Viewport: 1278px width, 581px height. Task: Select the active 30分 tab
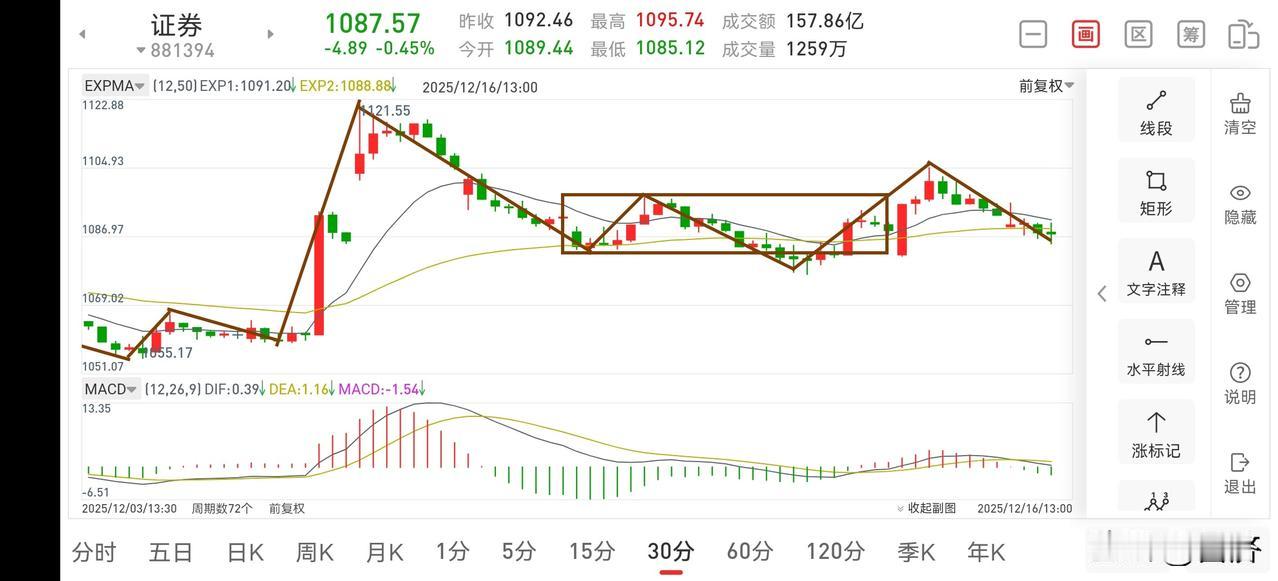point(671,551)
